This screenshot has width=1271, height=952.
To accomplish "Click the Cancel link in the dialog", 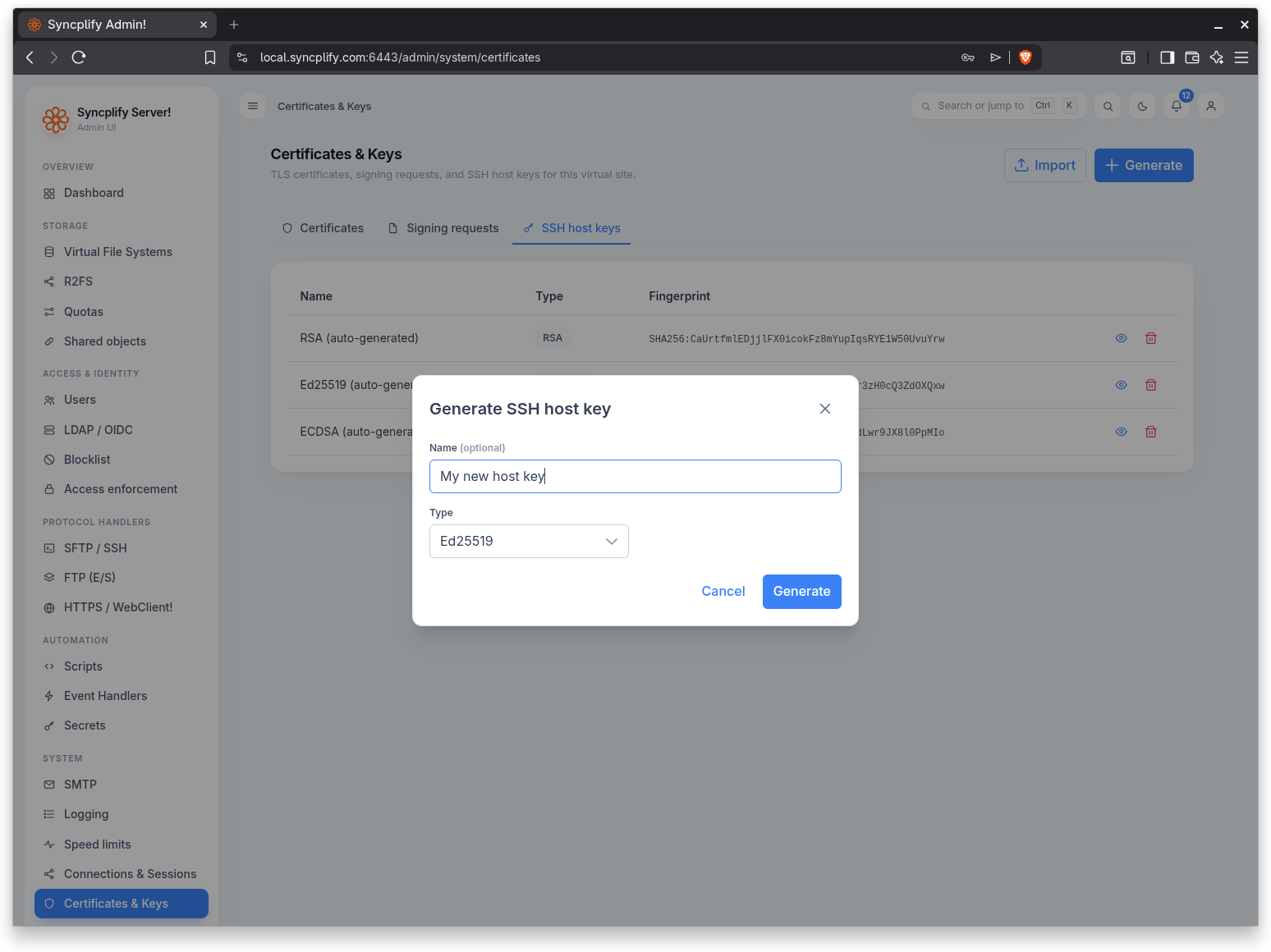I will point(723,591).
